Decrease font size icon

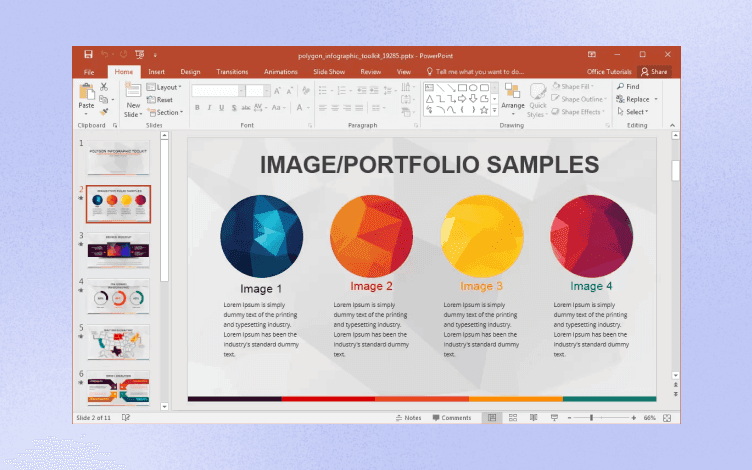[289, 91]
